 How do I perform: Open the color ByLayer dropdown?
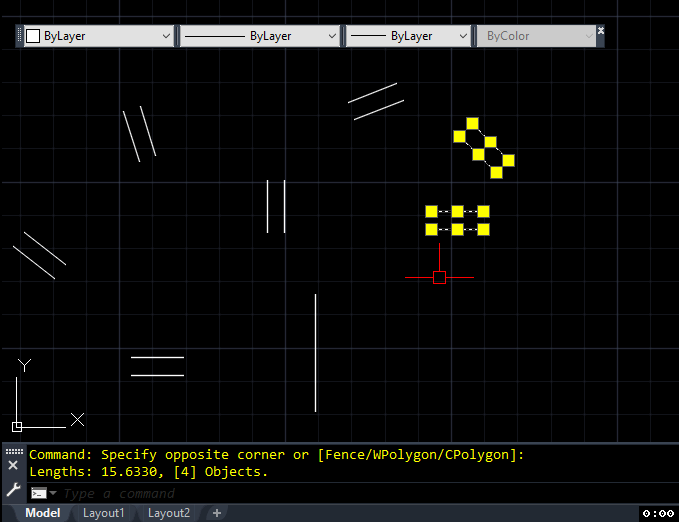pyautogui.click(x=99, y=36)
